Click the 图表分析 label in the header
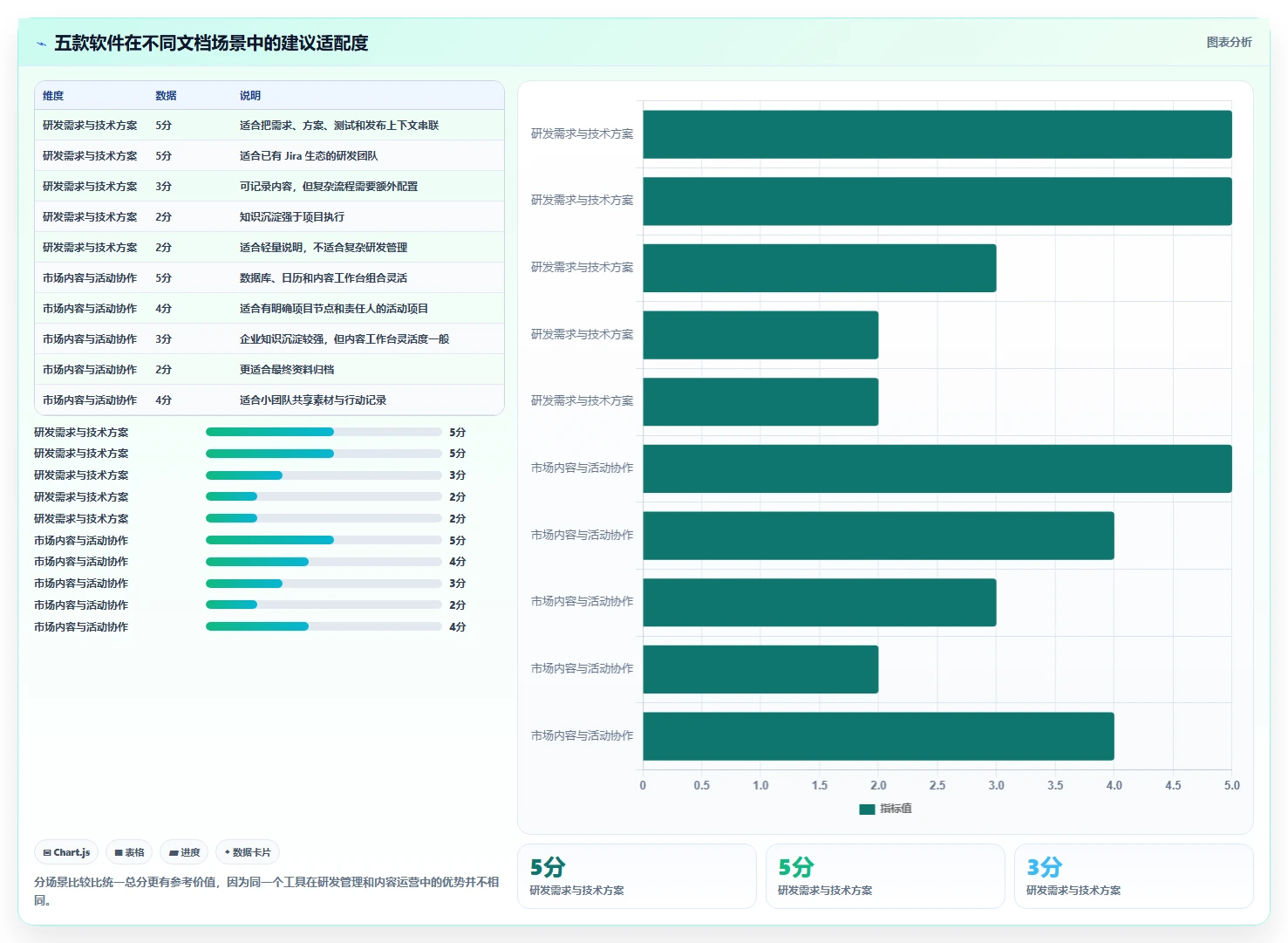1288x943 pixels. click(1229, 42)
